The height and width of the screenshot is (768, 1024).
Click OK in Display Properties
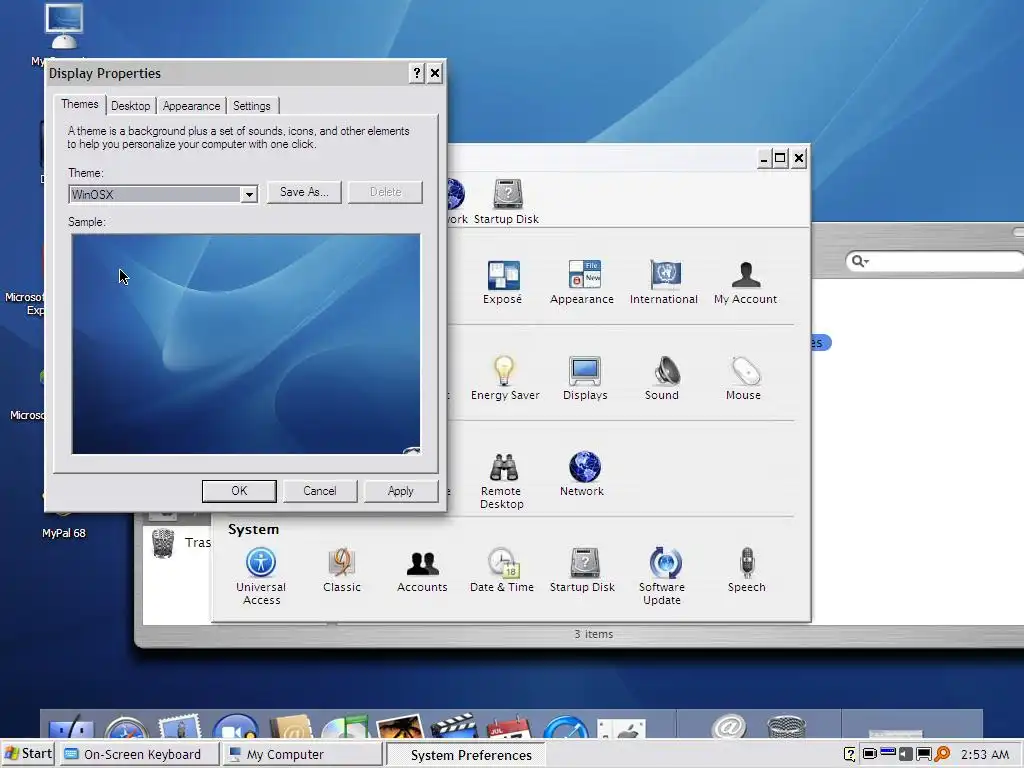[x=239, y=491]
